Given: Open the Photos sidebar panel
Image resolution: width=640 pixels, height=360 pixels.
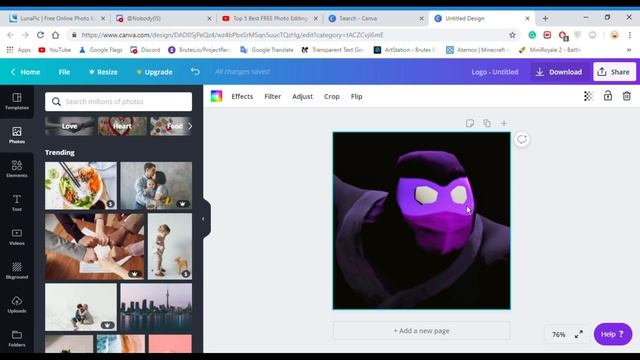Looking at the screenshot, I should click(17, 135).
